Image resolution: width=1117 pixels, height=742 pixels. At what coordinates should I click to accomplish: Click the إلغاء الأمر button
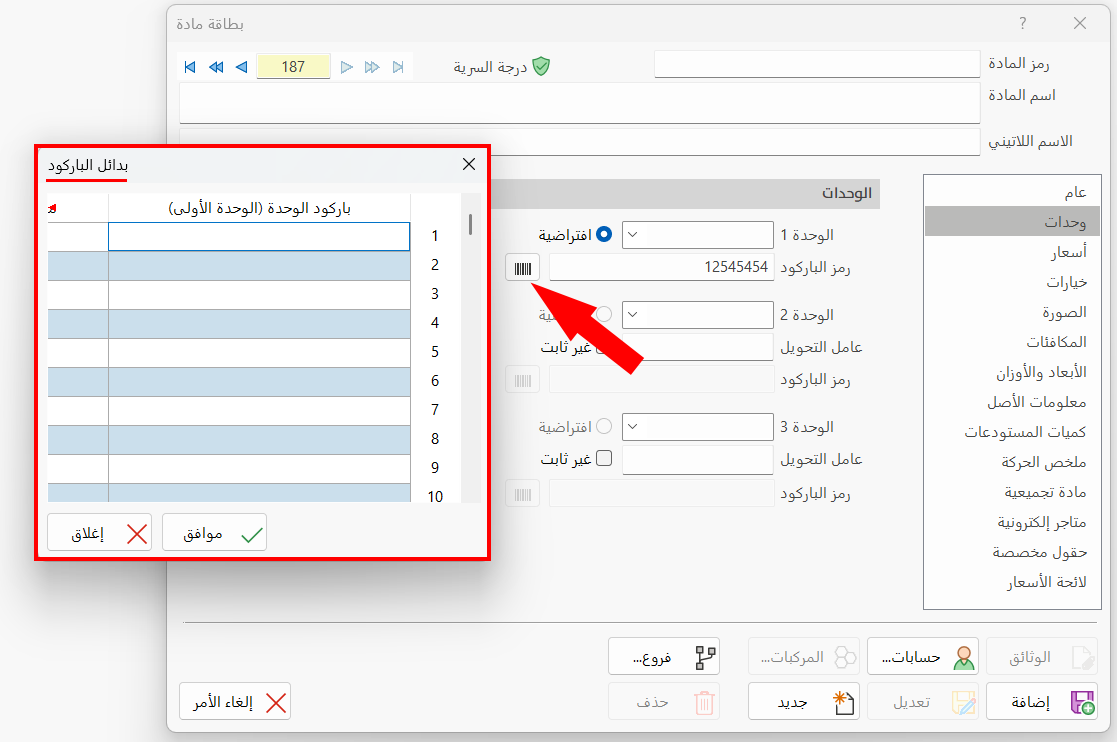[235, 702]
